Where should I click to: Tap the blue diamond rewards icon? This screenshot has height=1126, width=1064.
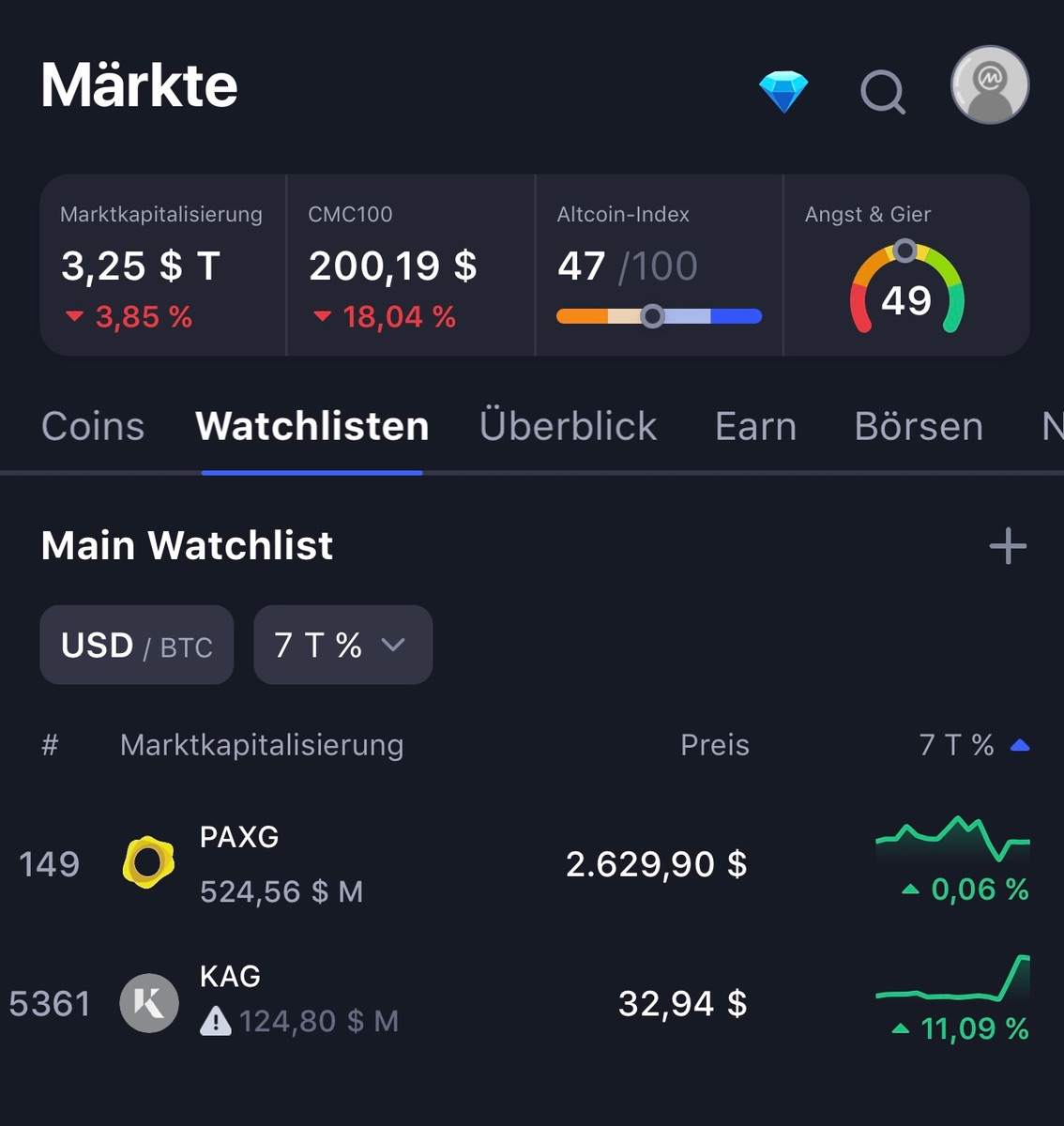[x=783, y=91]
